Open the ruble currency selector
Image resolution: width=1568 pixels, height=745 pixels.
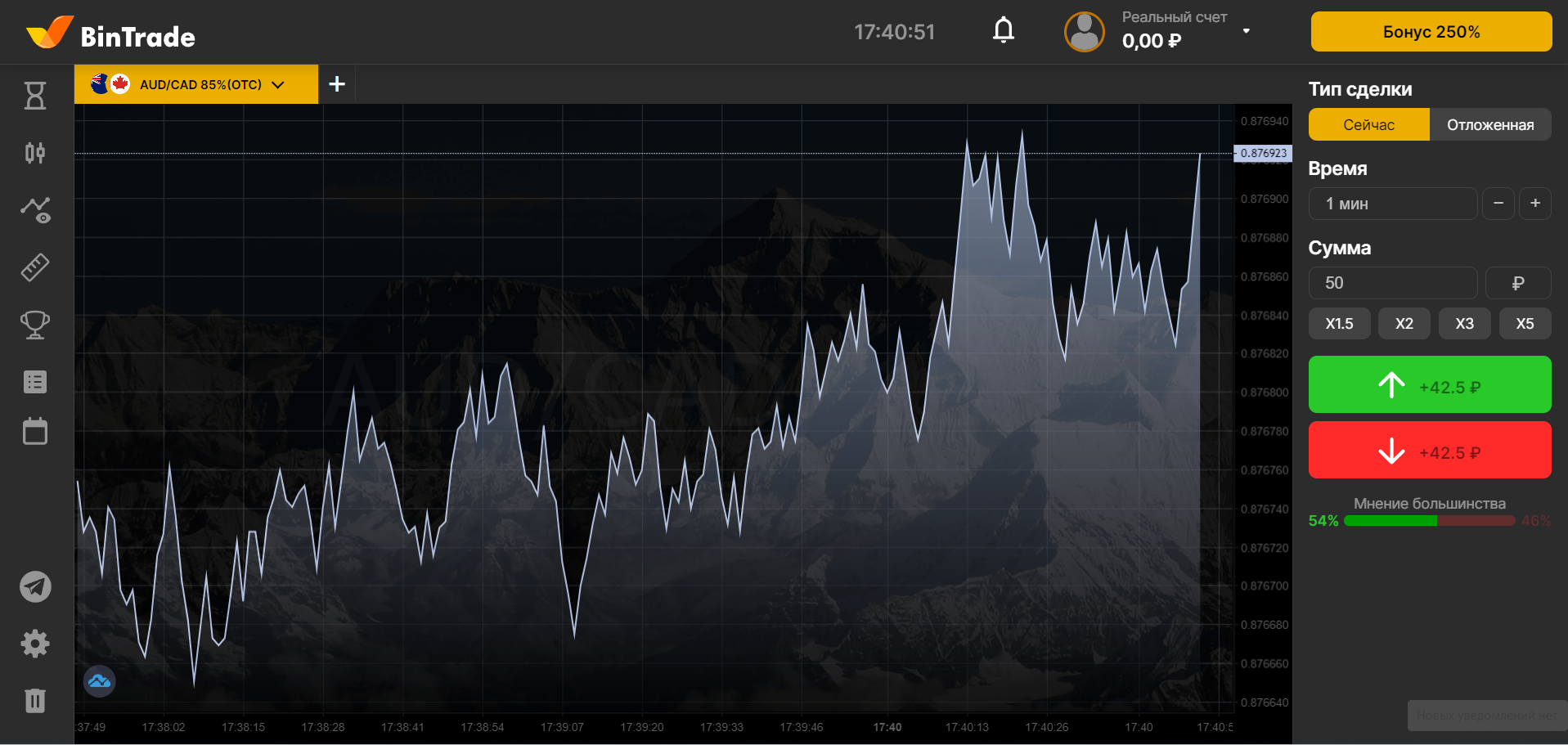click(1517, 283)
